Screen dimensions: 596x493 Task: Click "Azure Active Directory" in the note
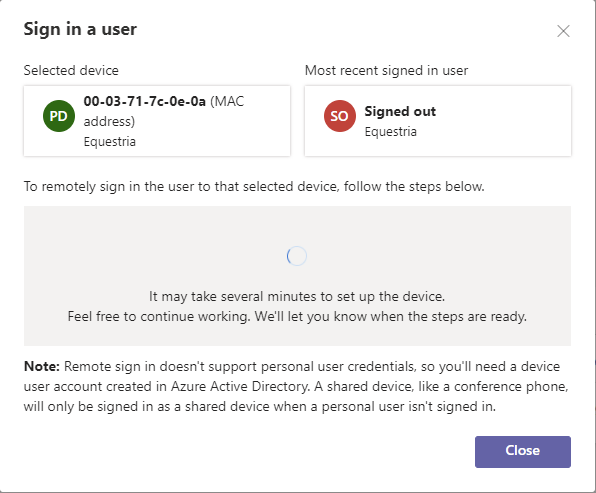(x=239, y=387)
